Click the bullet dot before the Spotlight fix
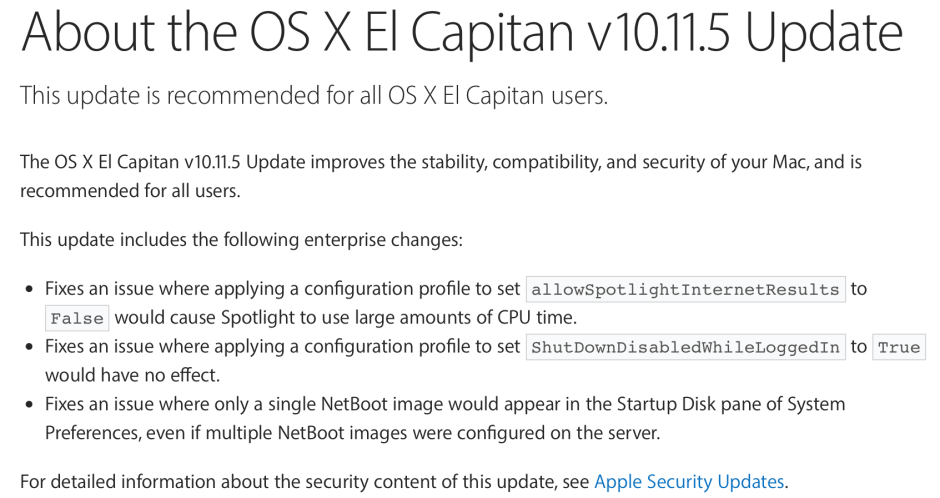The image size is (940, 498). (29, 290)
